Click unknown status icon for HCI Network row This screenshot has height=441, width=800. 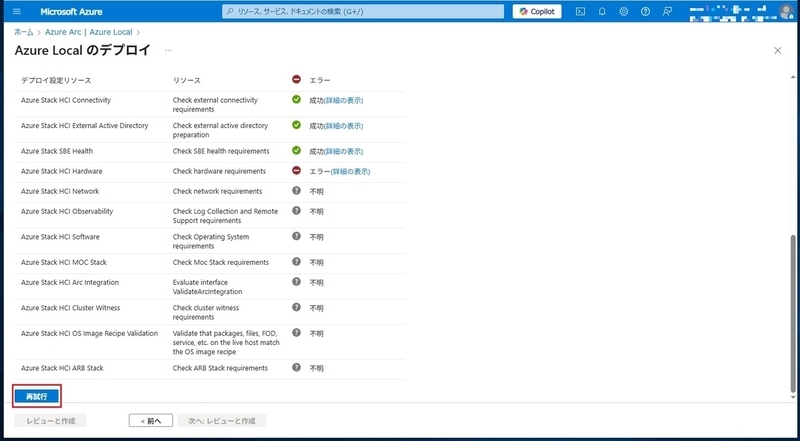296,190
